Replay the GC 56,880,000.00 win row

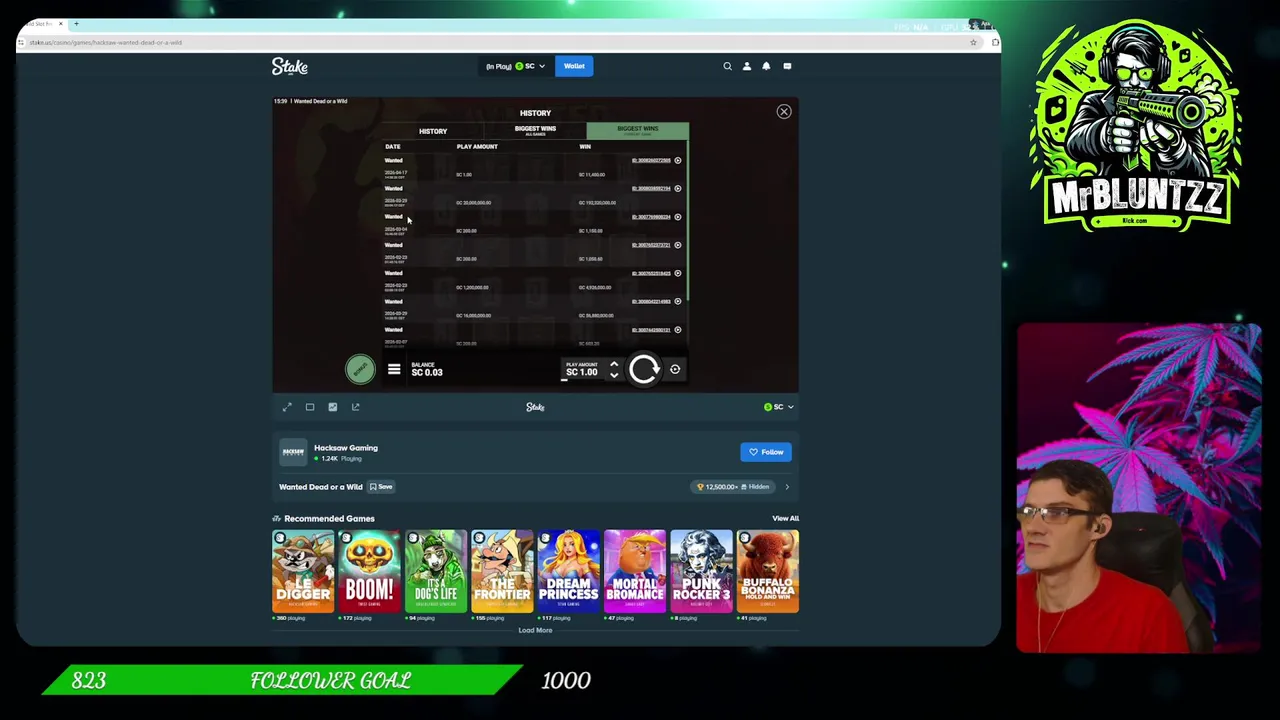(678, 301)
